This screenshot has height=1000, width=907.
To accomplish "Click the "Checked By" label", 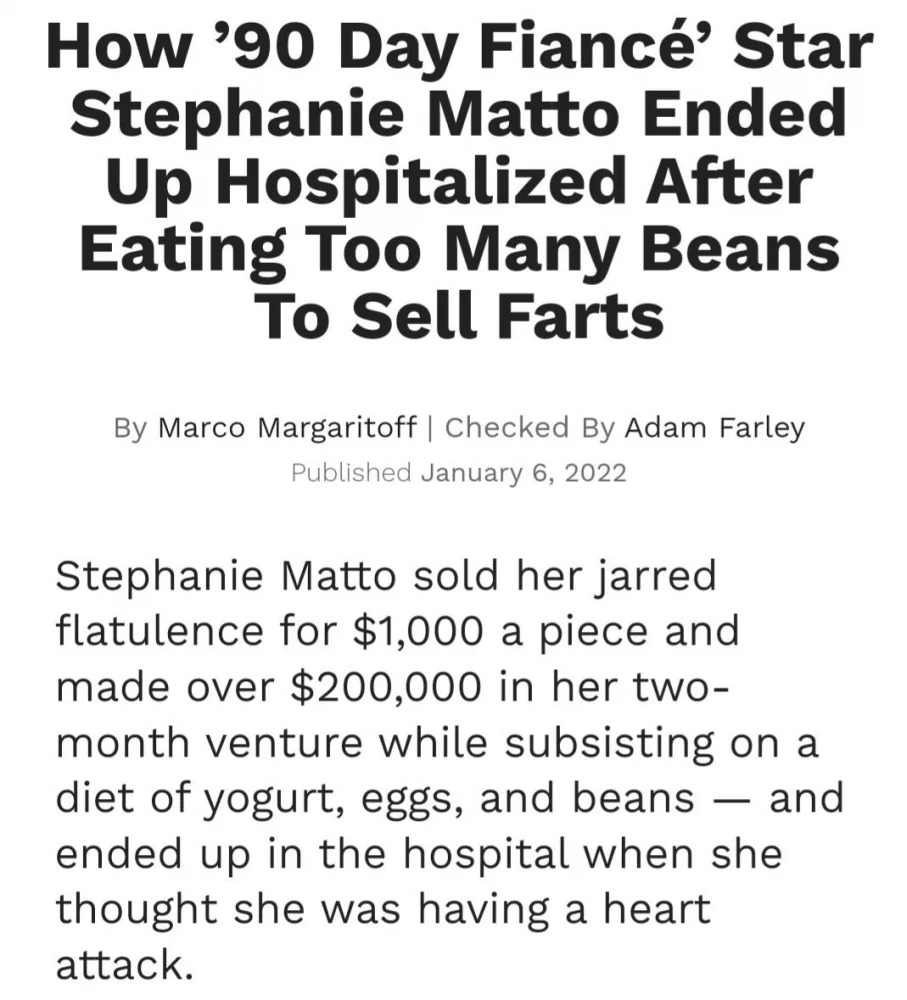I will (529, 428).
